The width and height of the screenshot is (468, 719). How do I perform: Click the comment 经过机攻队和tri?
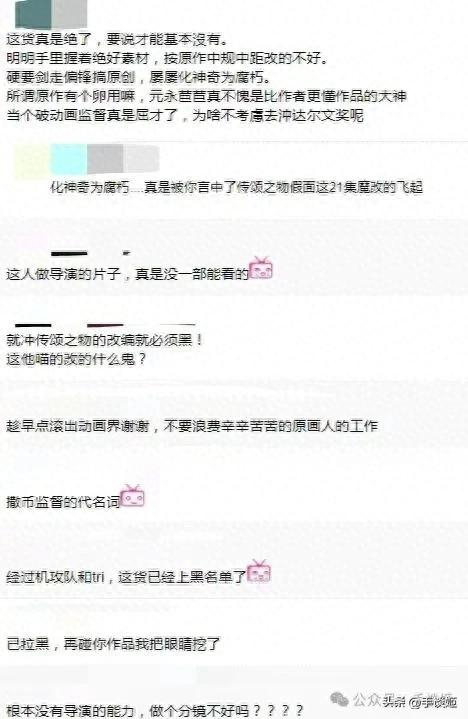tap(127, 576)
